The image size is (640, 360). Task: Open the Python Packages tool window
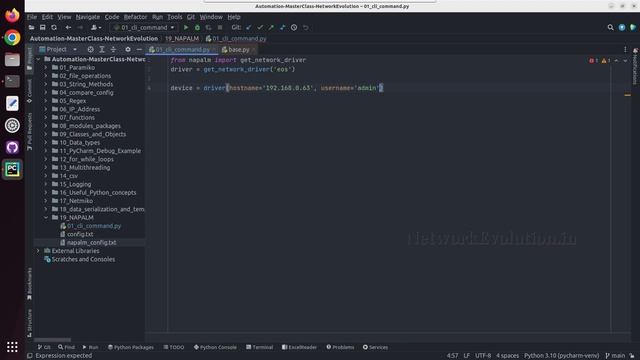(131, 347)
